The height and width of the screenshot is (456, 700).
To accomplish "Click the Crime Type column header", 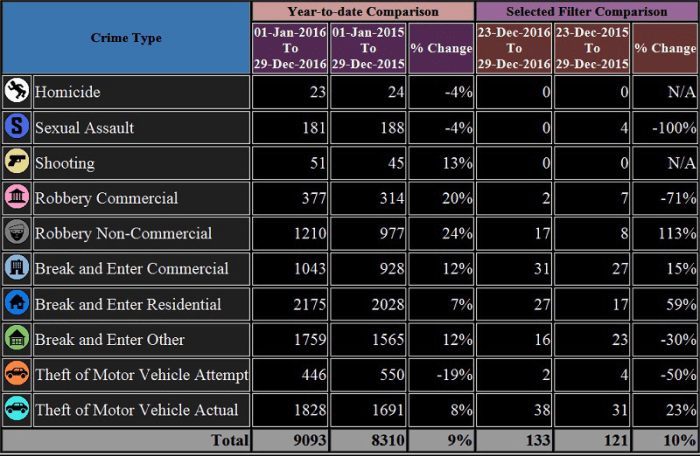I will tap(126, 38).
